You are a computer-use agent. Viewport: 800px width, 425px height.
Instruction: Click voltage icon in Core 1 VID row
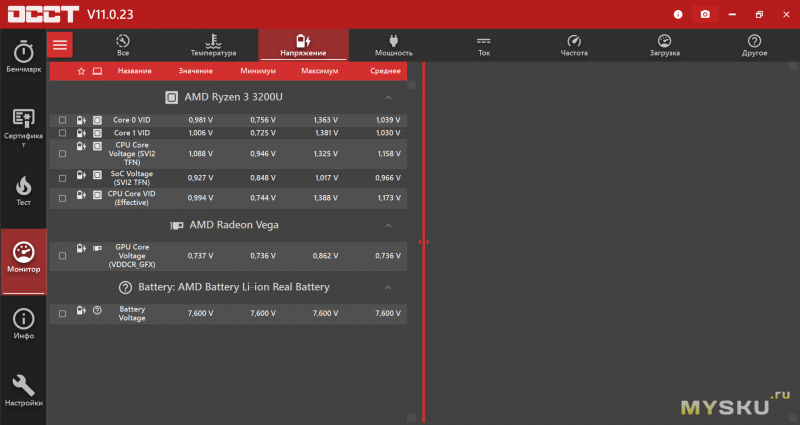pos(81,133)
